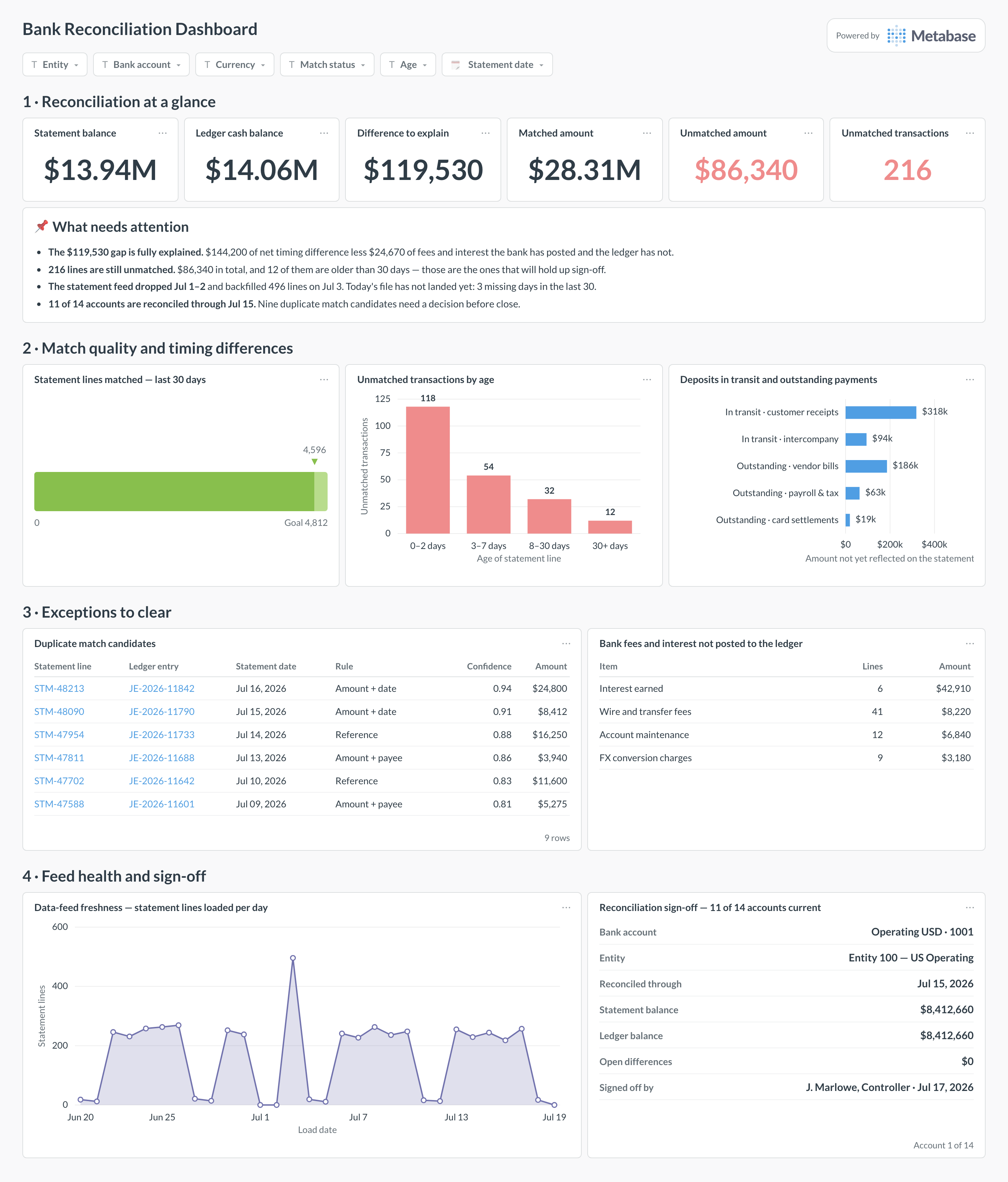This screenshot has width=1008, height=1182.
Task: Click the Outstanding vendor bills bar
Action: [x=866, y=466]
